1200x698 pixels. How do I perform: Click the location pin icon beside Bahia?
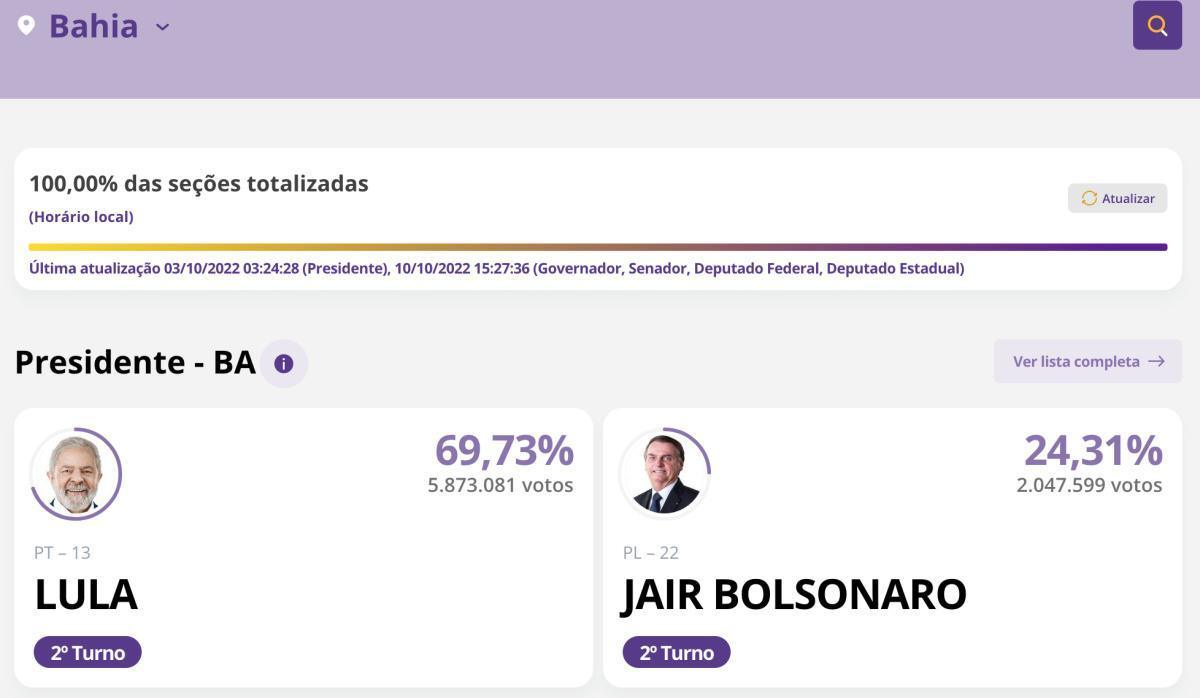26,25
